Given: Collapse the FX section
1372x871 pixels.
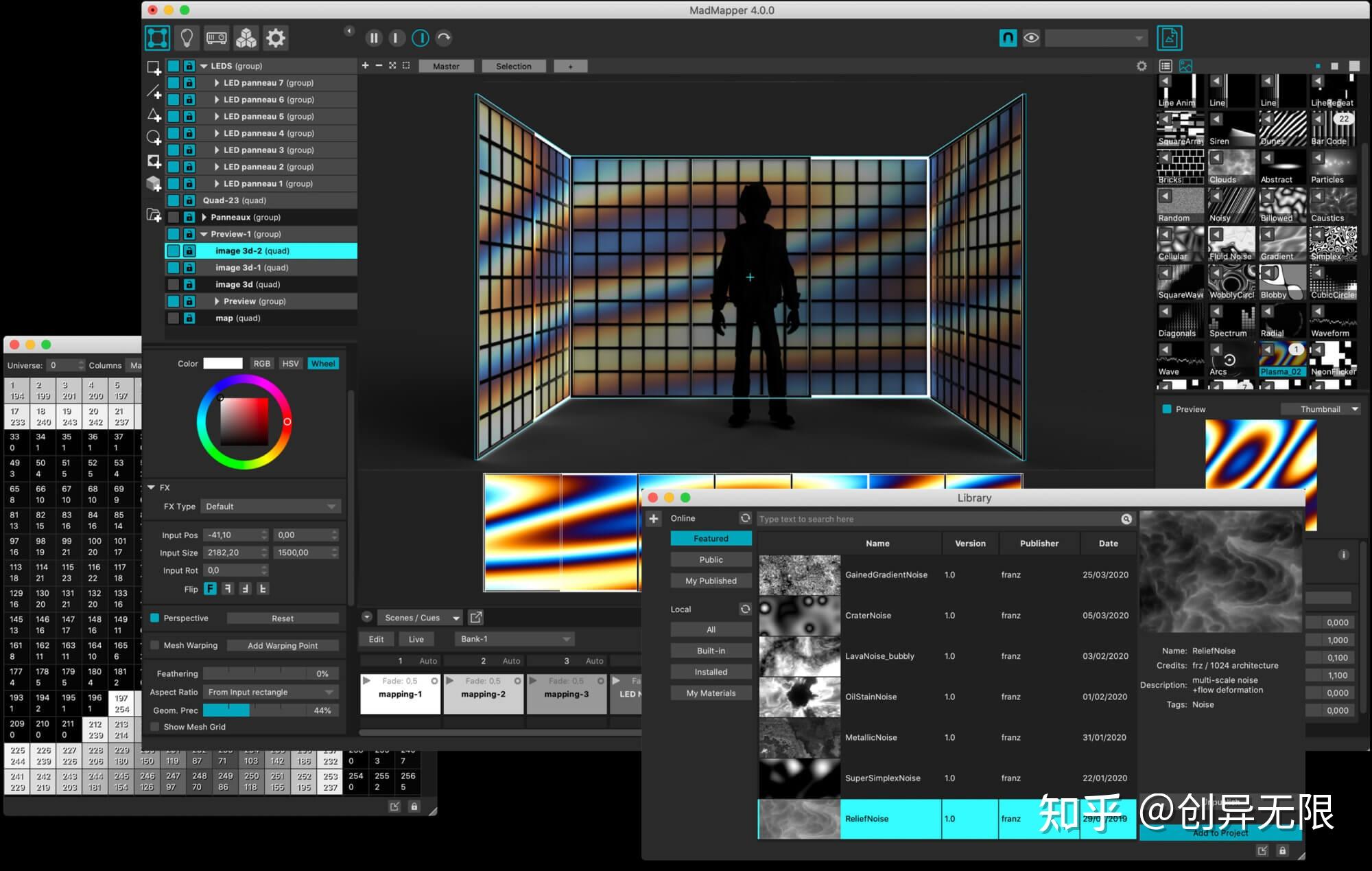Looking at the screenshot, I should (x=152, y=487).
